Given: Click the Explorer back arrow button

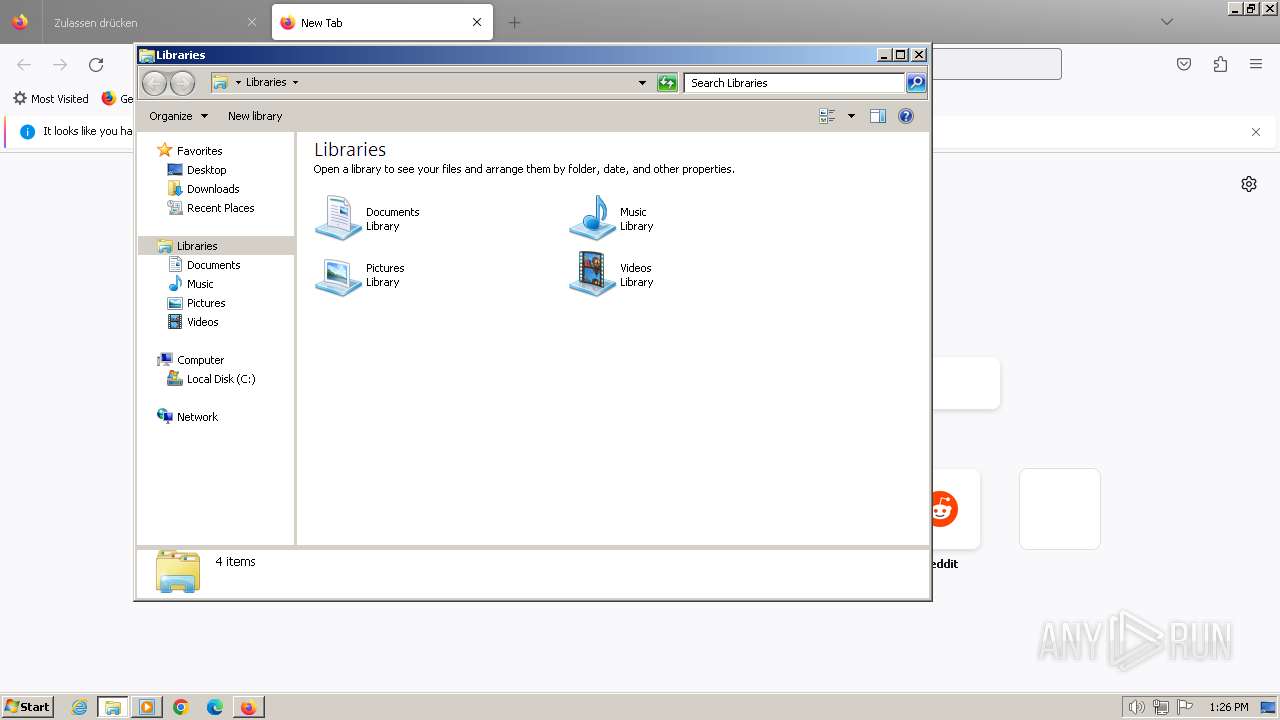Looking at the screenshot, I should click(154, 83).
